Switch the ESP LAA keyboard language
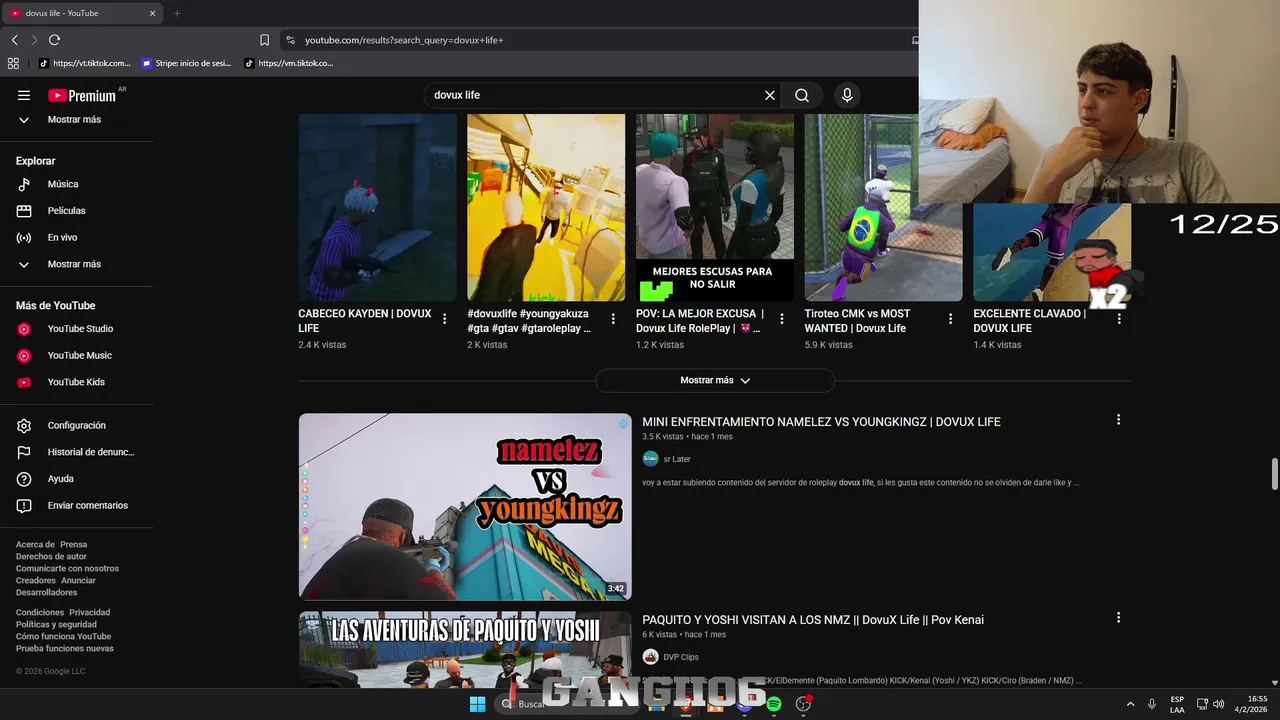 [1177, 704]
